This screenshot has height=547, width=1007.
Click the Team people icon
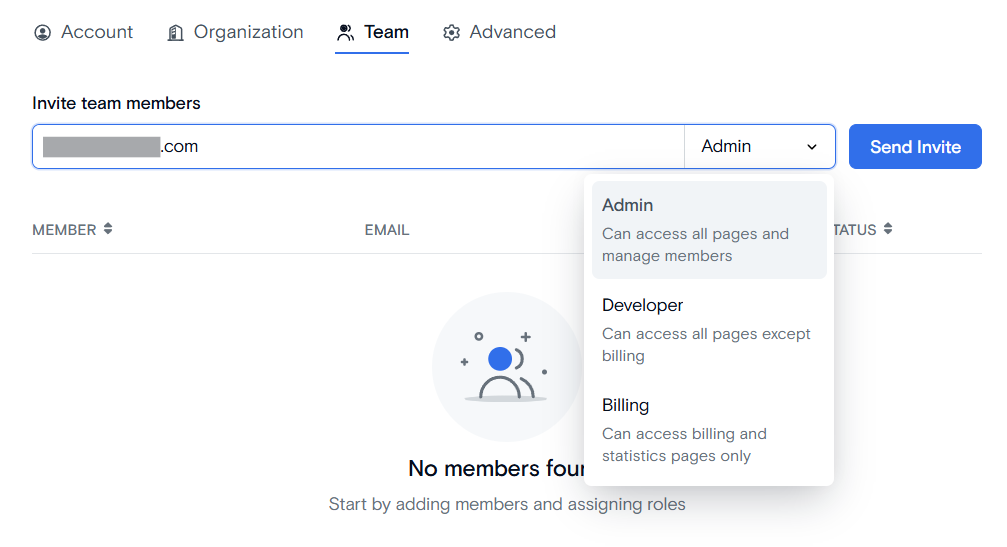(346, 33)
